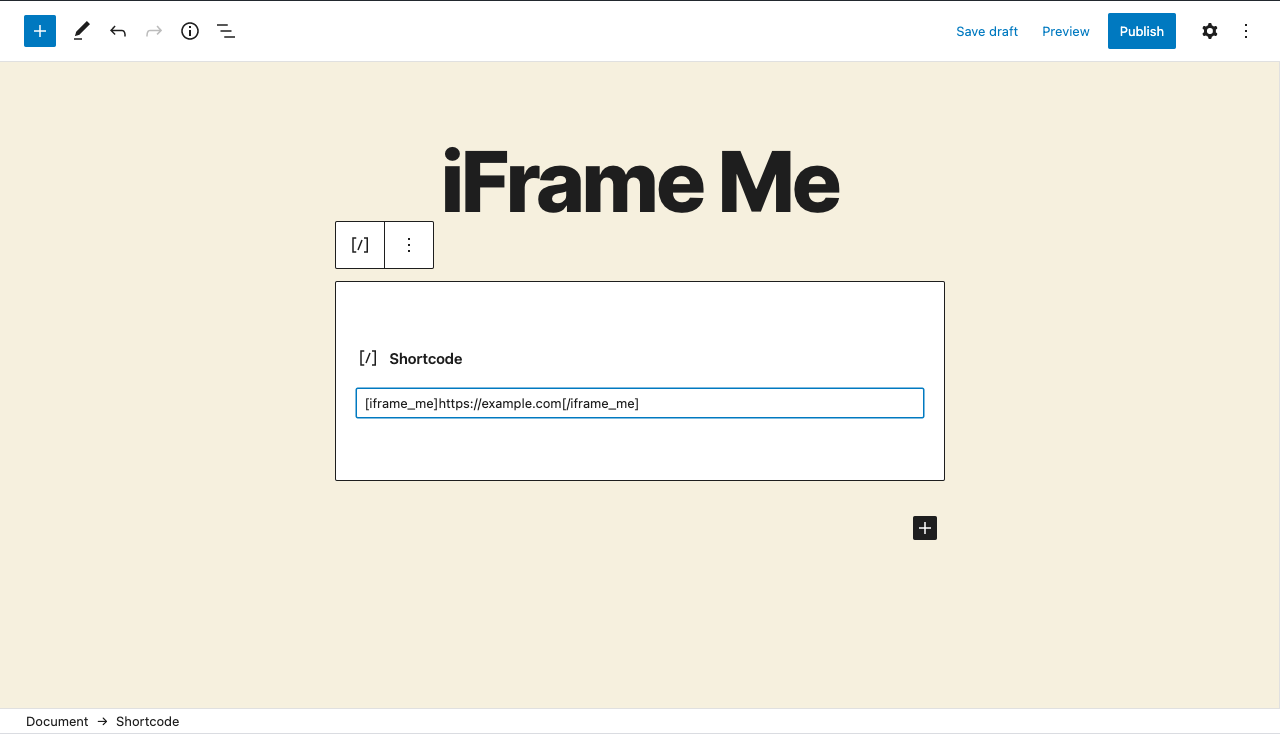Viewport: 1280px width, 736px height.
Task: Open the document Details info icon
Action: (x=190, y=31)
